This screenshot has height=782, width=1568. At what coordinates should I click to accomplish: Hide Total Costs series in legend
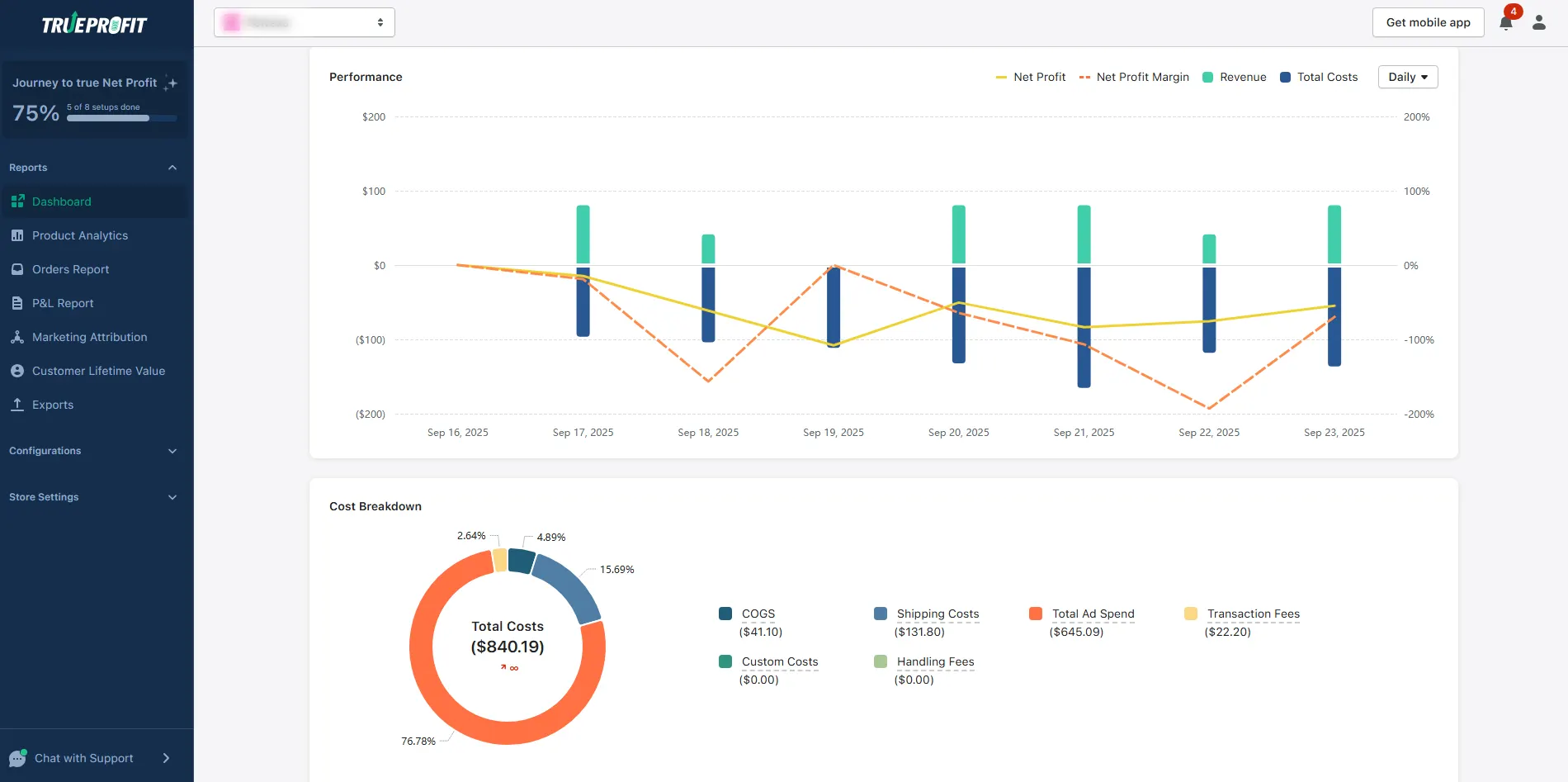[x=1318, y=77]
